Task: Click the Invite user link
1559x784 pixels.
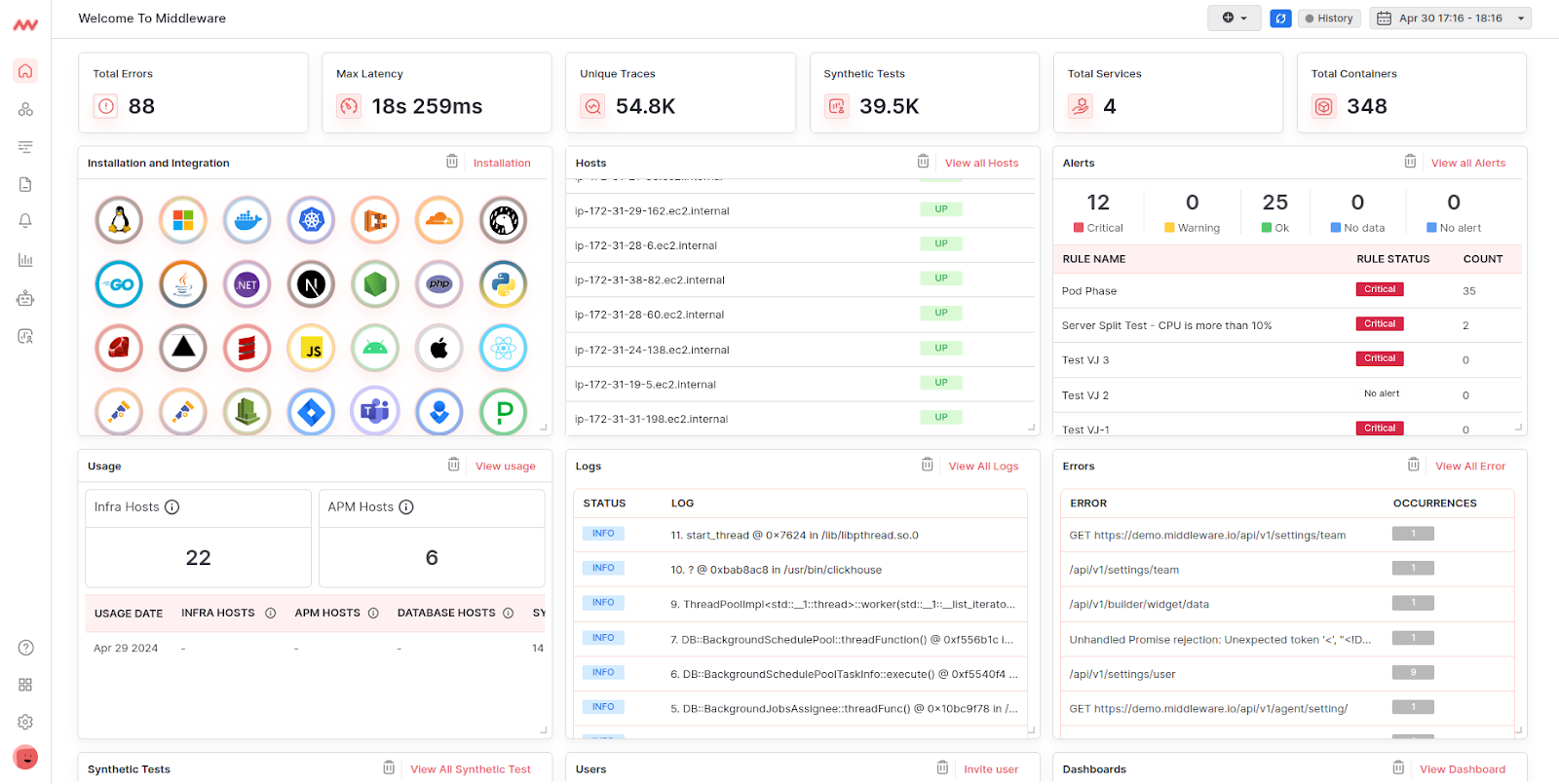Action: click(991, 769)
